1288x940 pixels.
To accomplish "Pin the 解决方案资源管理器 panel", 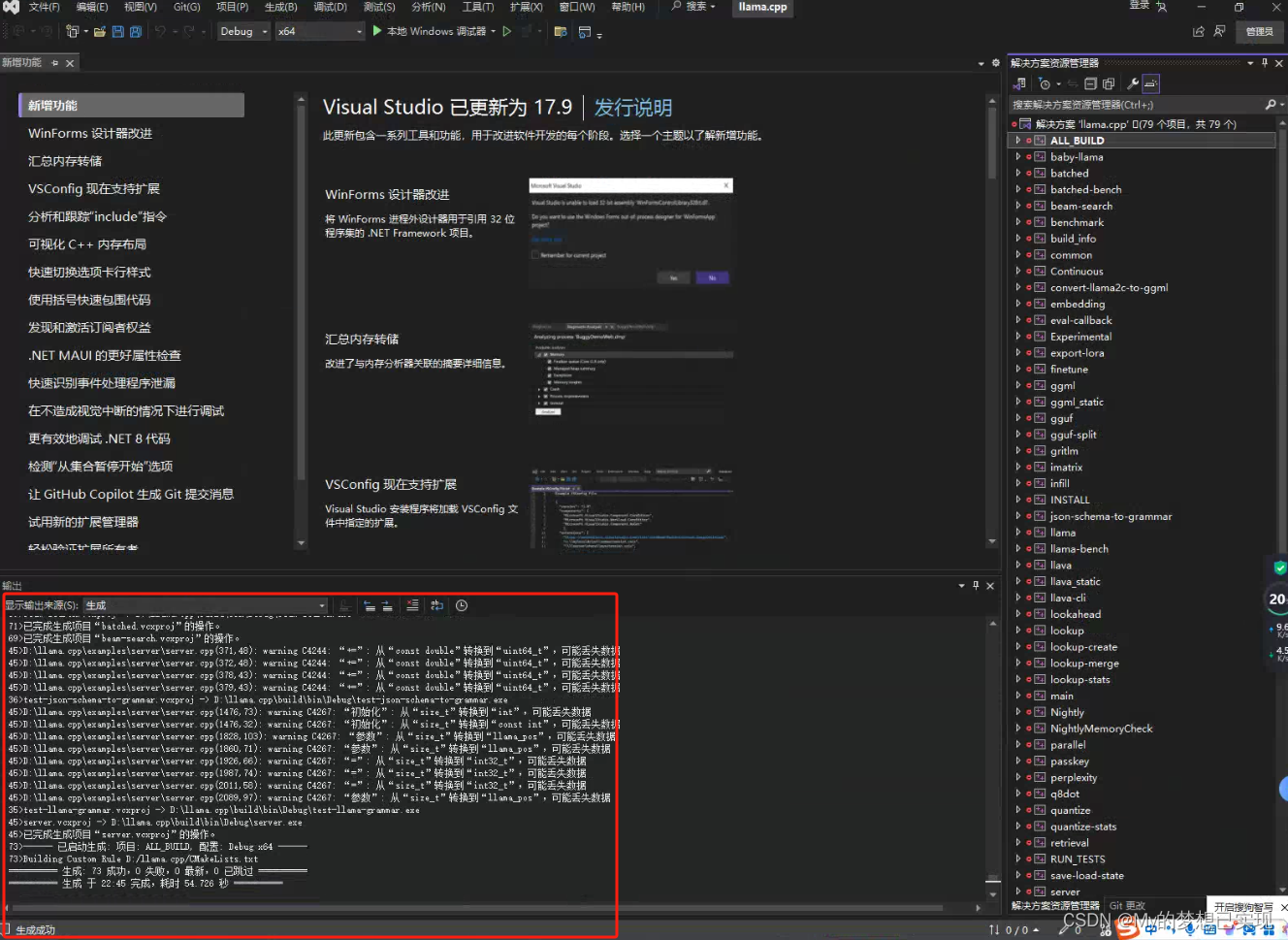I will [1266, 62].
